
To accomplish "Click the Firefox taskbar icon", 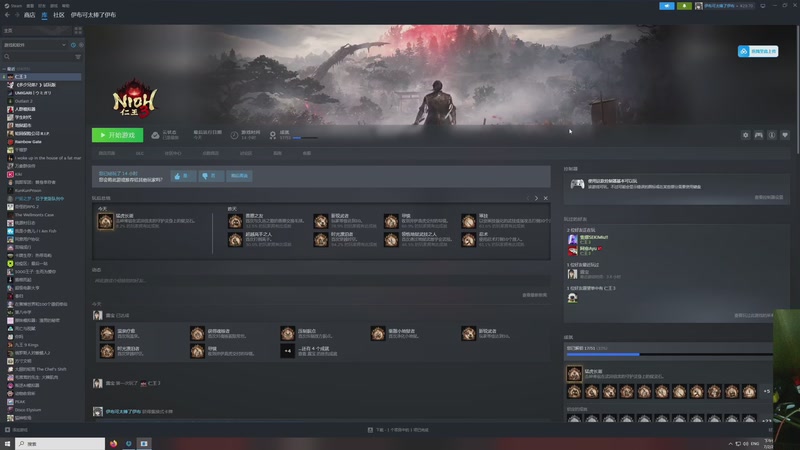I will pos(113,444).
